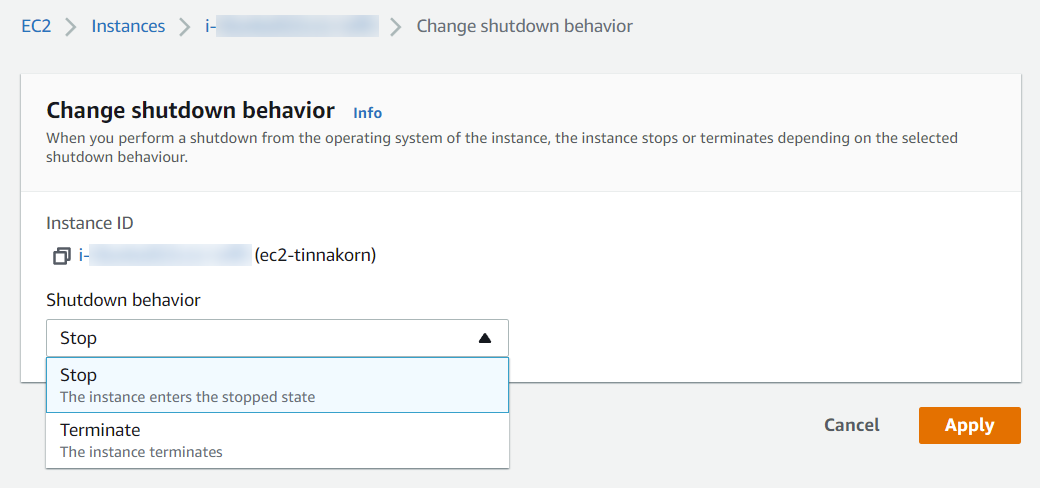Click the chevron separator after Instances
Screen dimensions: 1040x488
coord(185,27)
